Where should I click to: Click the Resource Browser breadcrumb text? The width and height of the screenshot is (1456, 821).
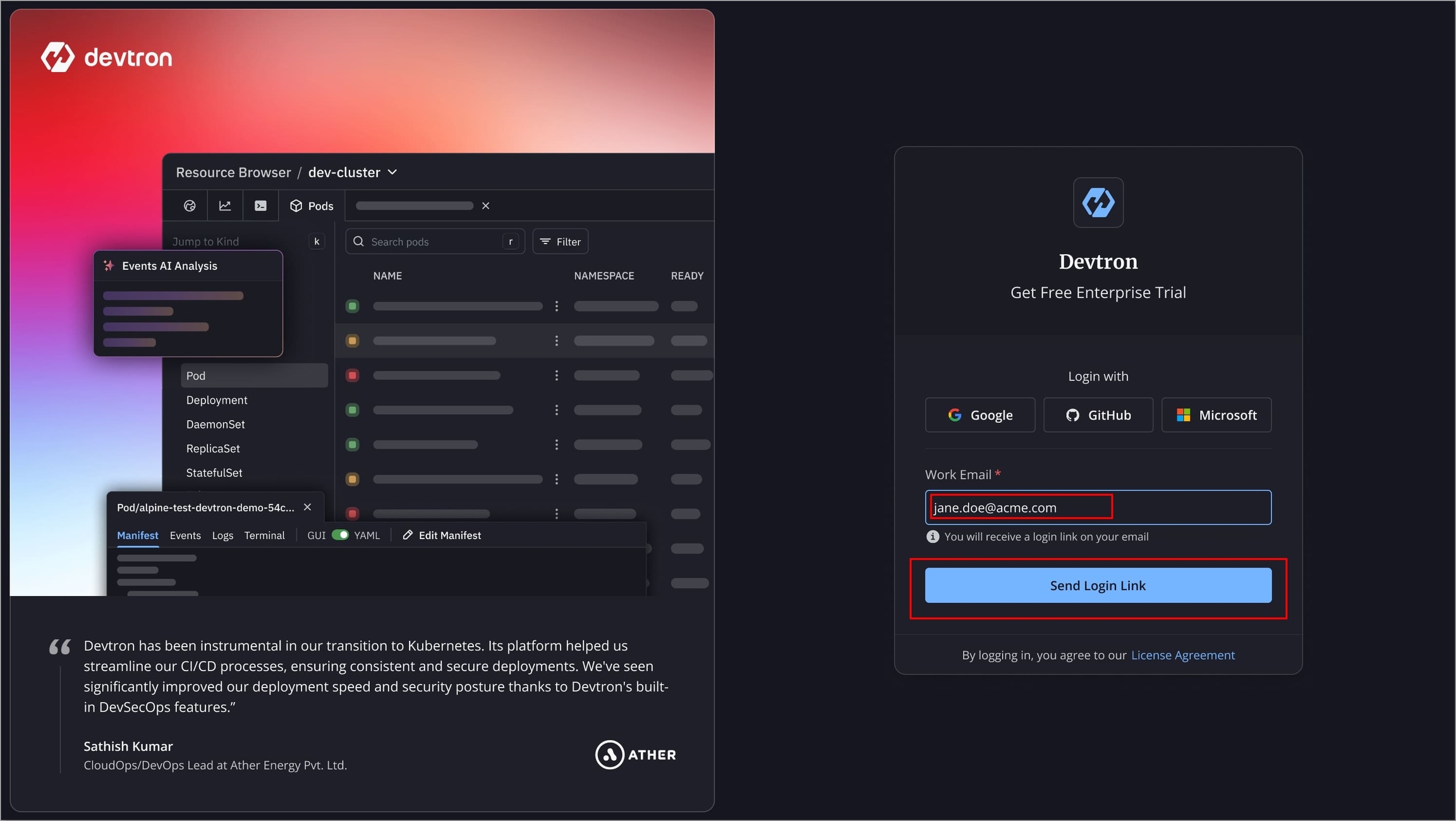pos(233,172)
